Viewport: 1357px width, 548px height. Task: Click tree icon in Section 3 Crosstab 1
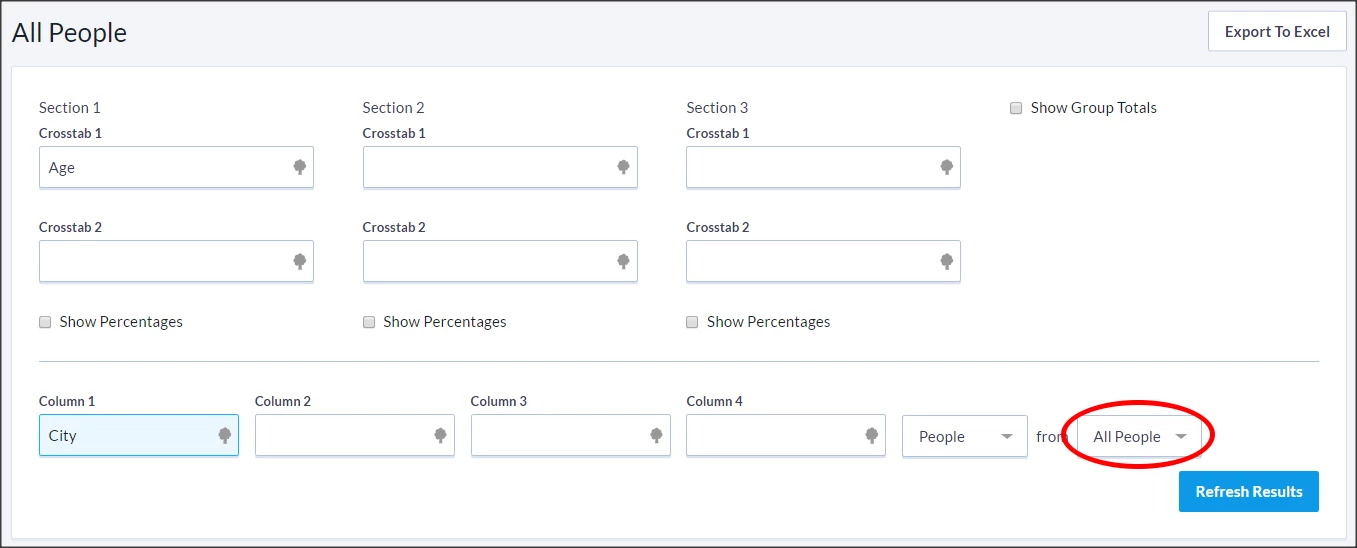[947, 167]
